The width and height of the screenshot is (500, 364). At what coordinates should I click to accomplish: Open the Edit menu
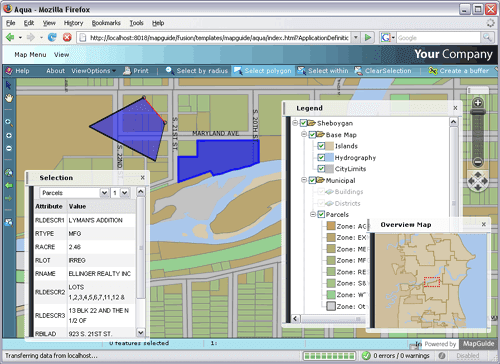point(29,23)
